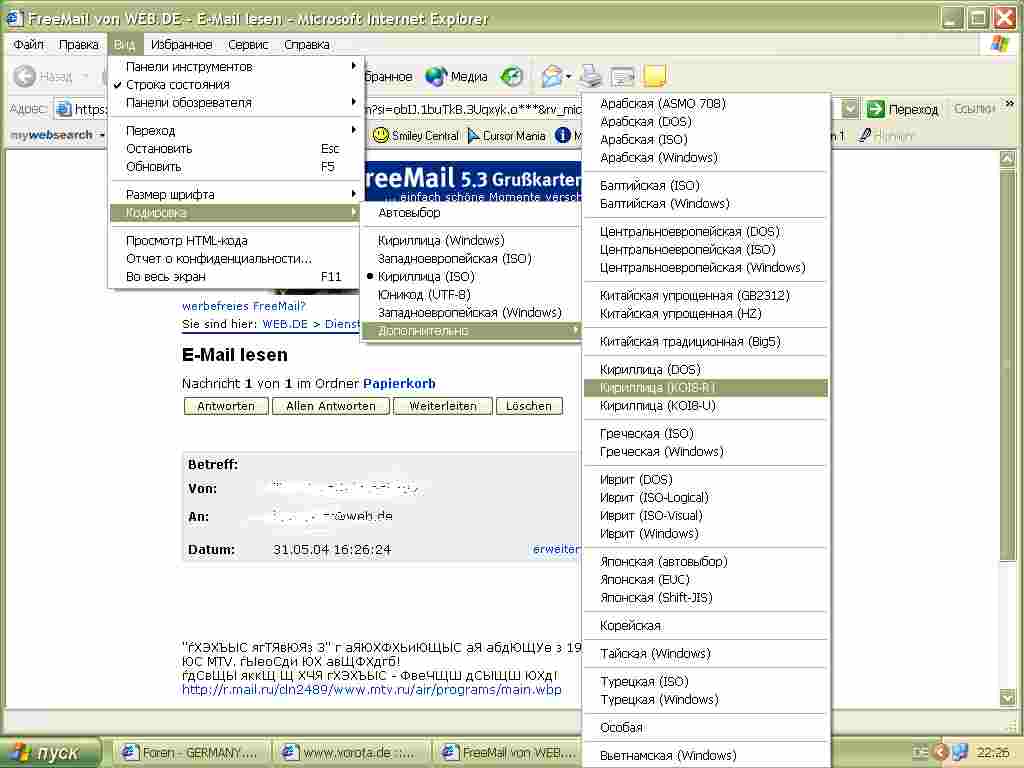Open the Help (Справка) menu

[306, 44]
